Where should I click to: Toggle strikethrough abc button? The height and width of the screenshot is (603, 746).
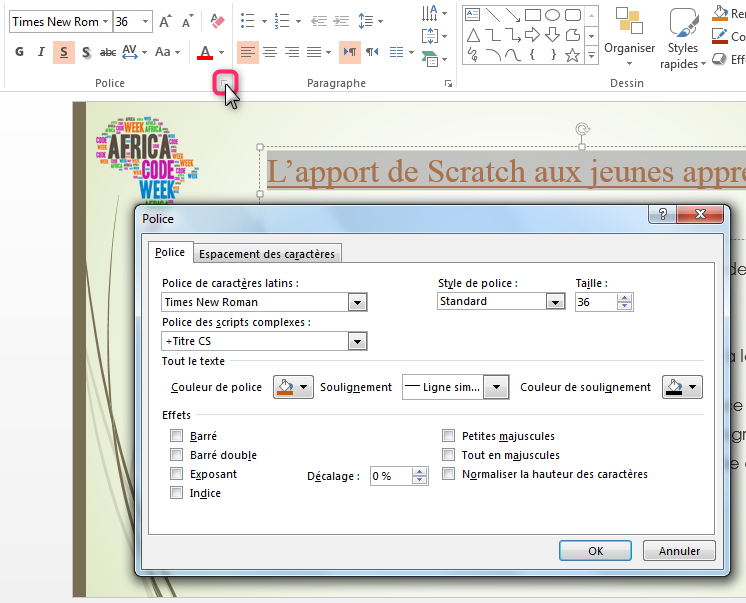[x=108, y=52]
